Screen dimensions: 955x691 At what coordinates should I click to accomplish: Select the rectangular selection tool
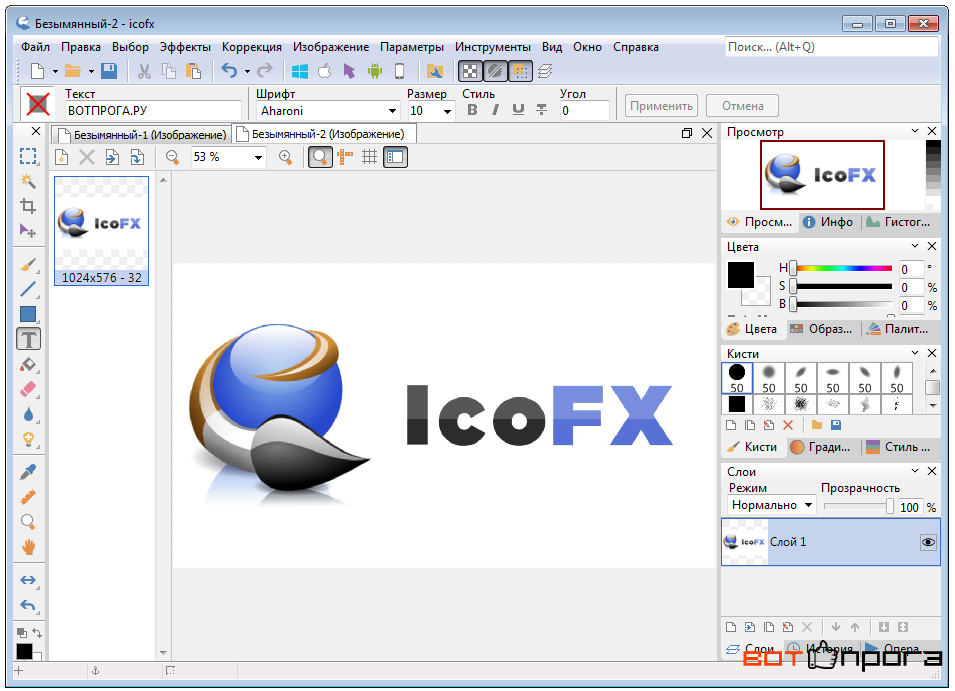pos(28,156)
